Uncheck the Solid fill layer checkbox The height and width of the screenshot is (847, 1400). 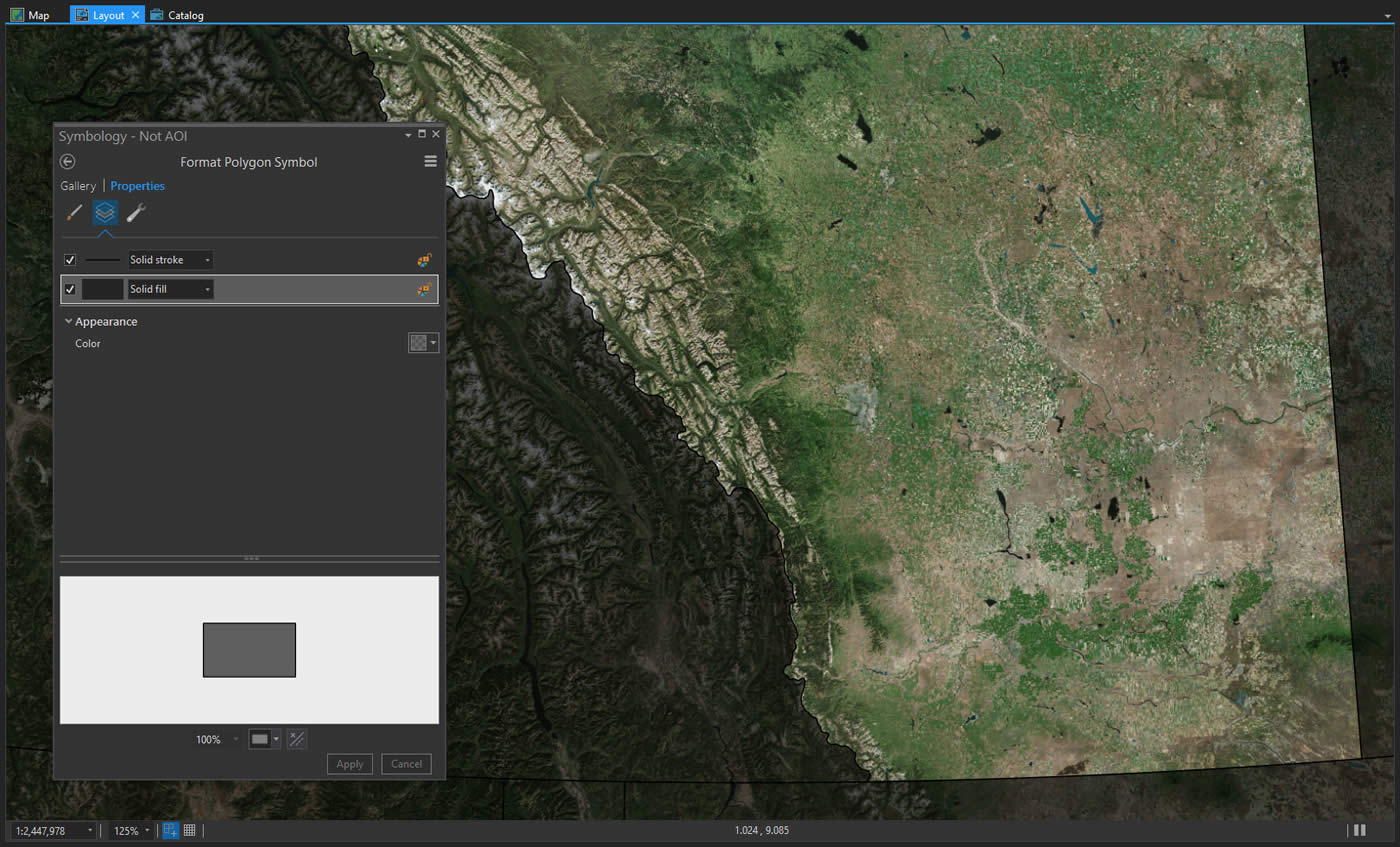70,290
